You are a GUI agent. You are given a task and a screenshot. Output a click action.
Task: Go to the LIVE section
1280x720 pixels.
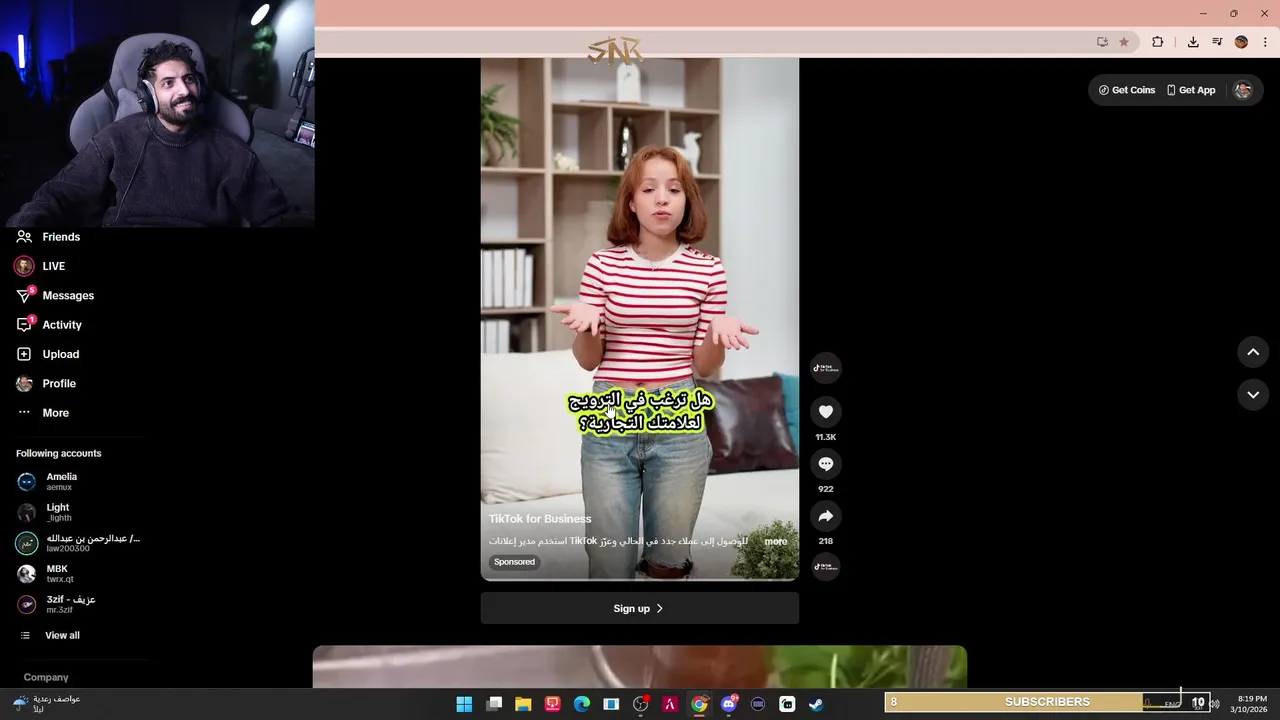tap(40, 266)
